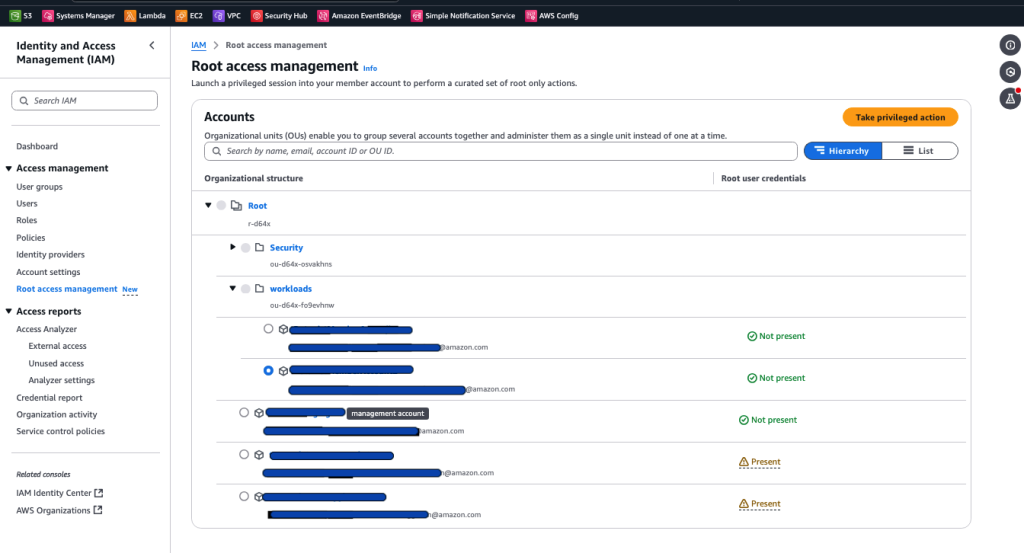Click the IAM Identity Center external link icon
Image resolution: width=1024 pixels, height=553 pixels.
pyautogui.click(x=99, y=493)
